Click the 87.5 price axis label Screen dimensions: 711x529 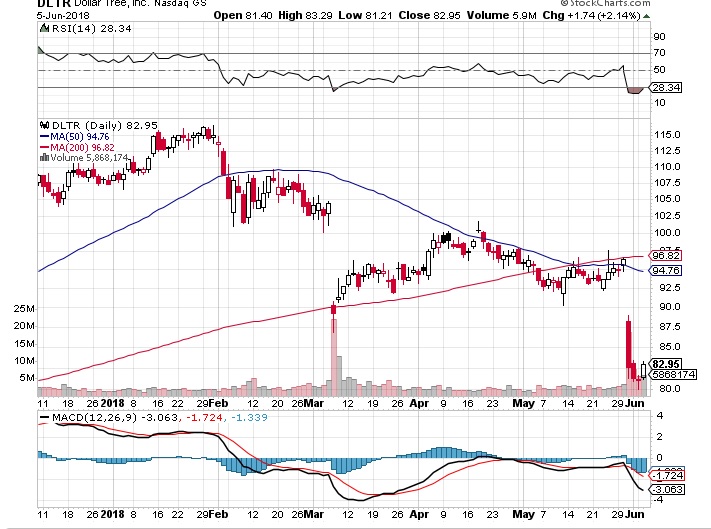pos(669,327)
